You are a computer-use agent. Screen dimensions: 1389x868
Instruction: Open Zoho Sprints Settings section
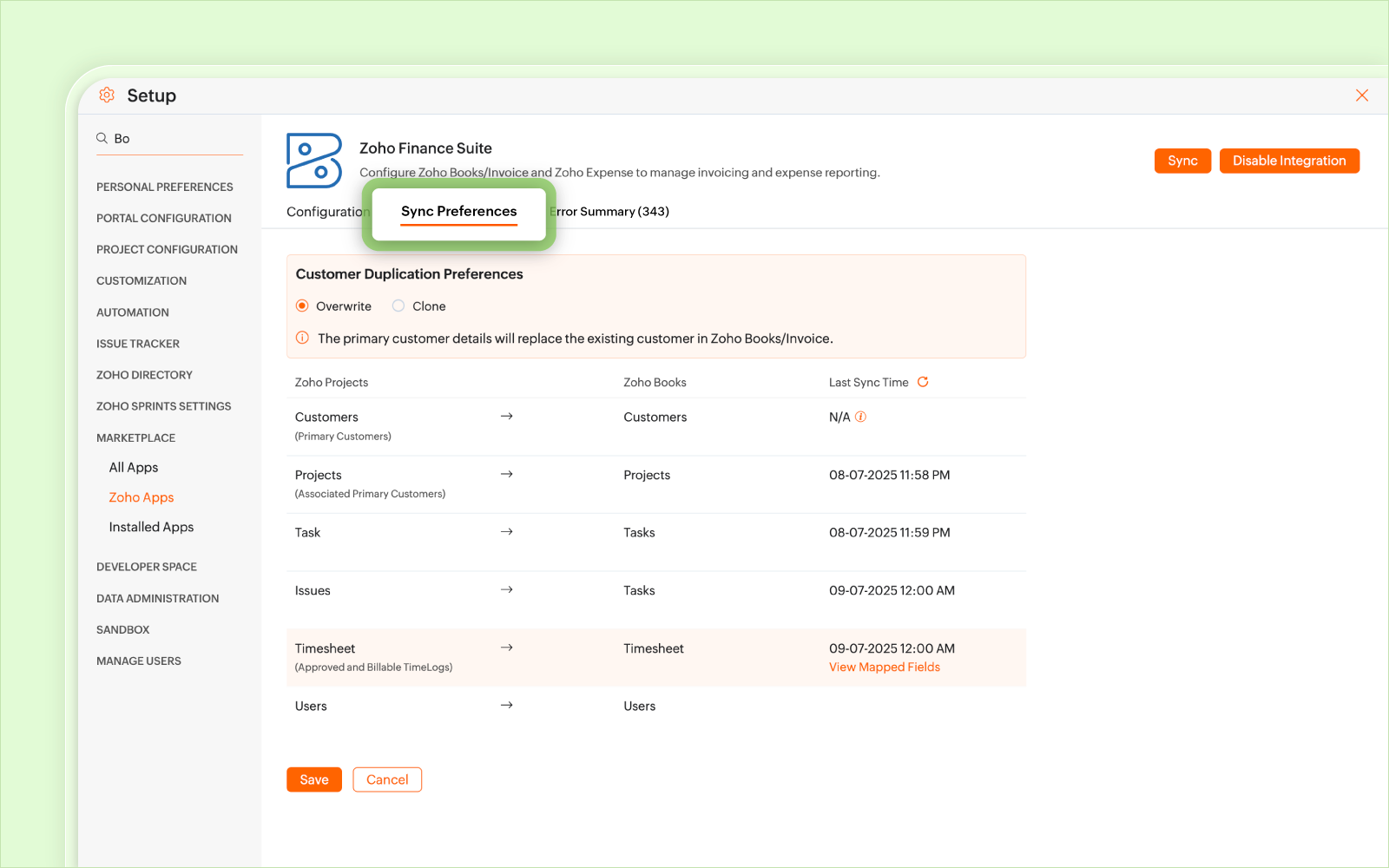click(164, 406)
